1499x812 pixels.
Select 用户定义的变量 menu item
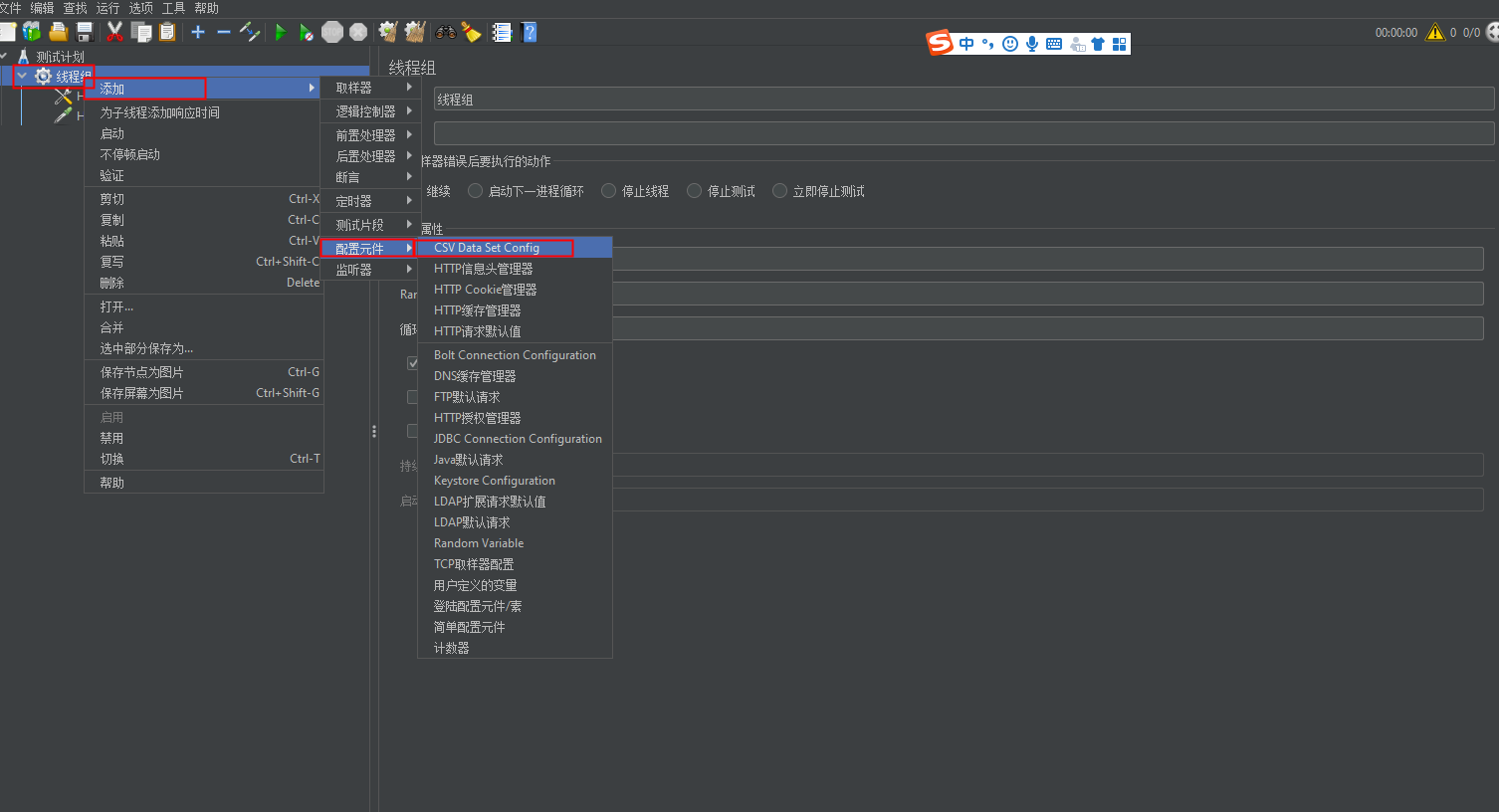[515, 585]
